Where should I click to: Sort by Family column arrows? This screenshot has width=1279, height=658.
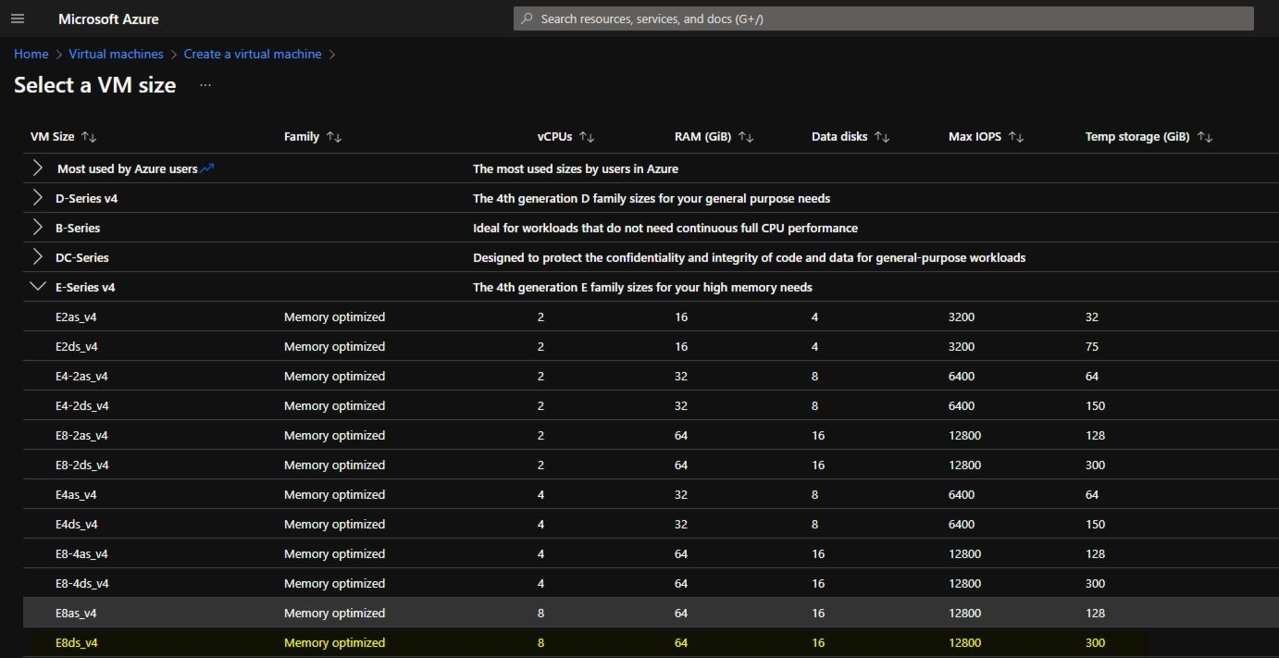(x=334, y=137)
